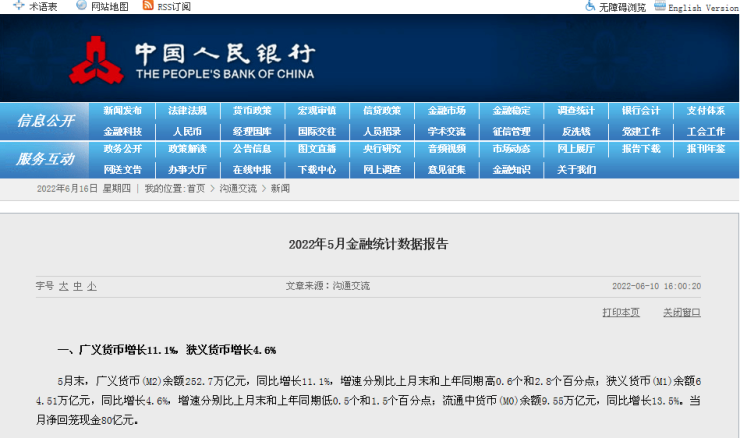This screenshot has width=740, height=438.
Task: Open the 学术交流 menu item
Action: tap(446, 131)
